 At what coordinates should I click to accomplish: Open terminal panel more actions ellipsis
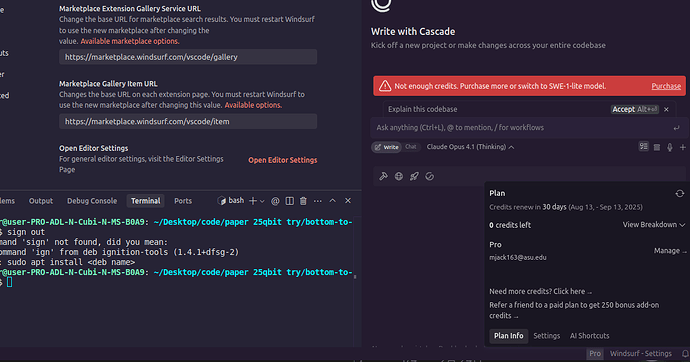click(318, 201)
